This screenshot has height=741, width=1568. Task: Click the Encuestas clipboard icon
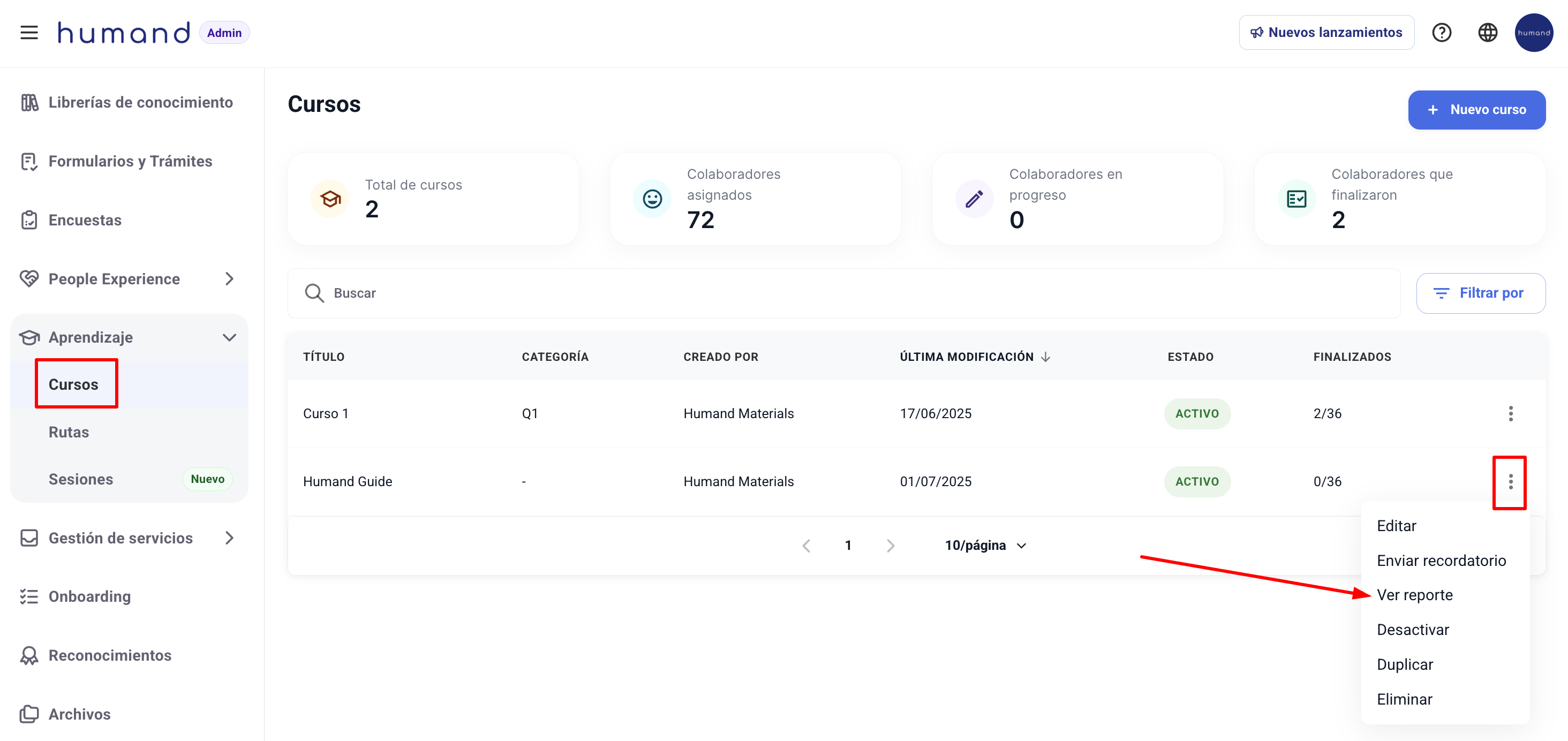(28, 220)
